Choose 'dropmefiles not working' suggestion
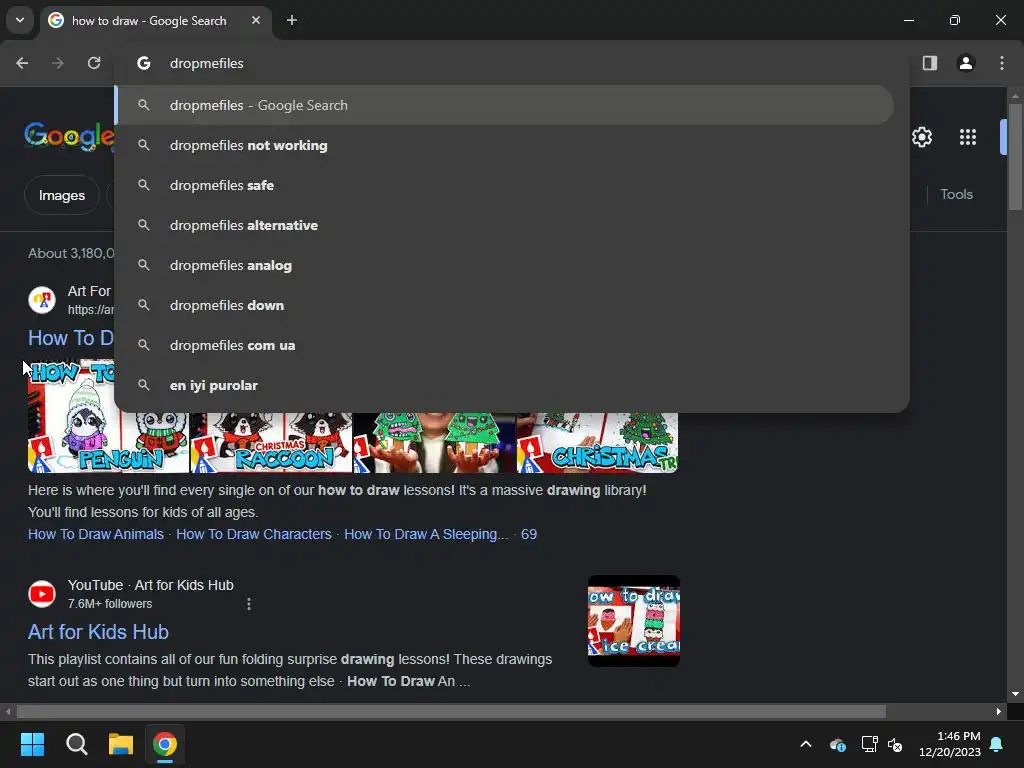Image resolution: width=1024 pixels, height=768 pixels. pyautogui.click(x=504, y=145)
